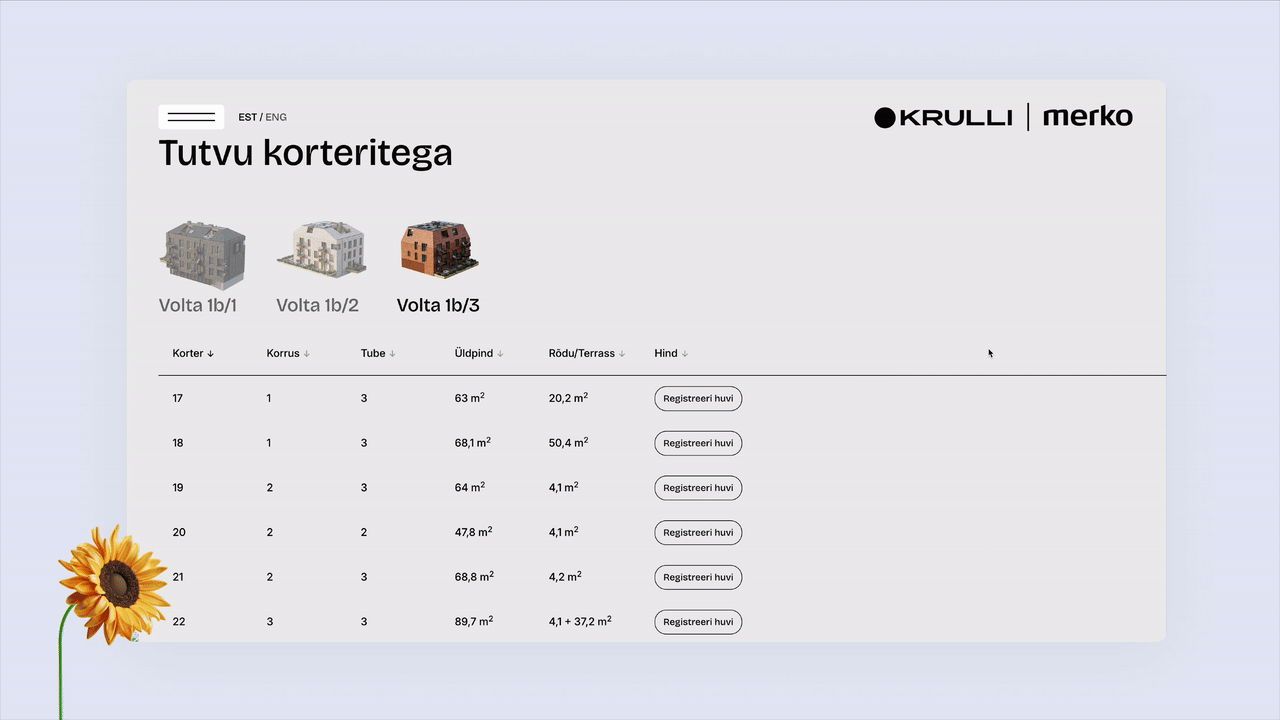Sort table by Korrus column

click(288, 353)
